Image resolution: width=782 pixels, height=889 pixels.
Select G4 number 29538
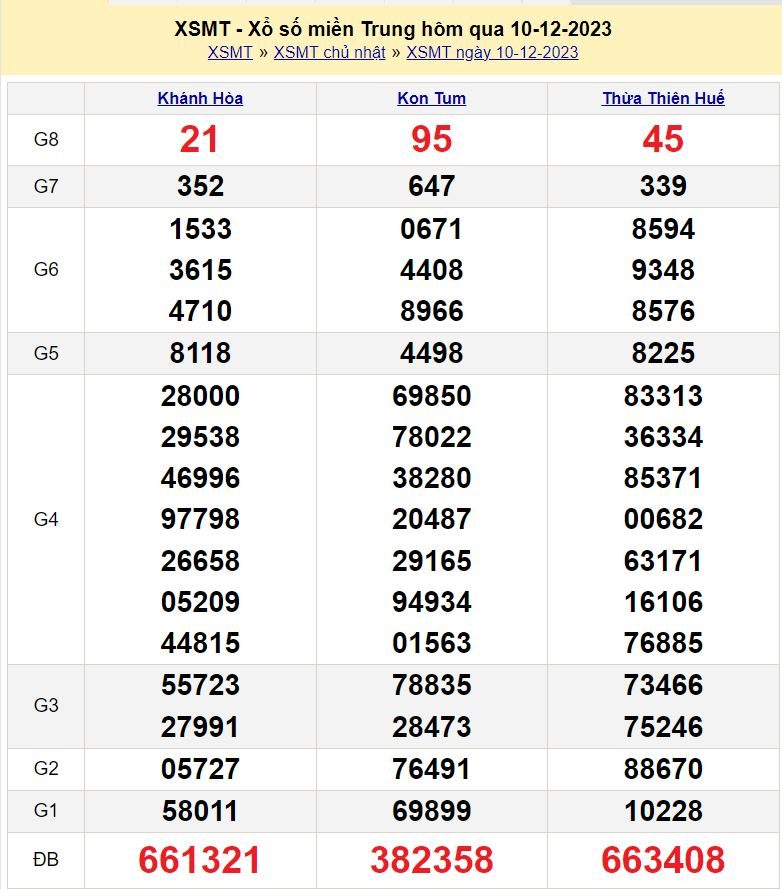pyautogui.click(x=200, y=437)
